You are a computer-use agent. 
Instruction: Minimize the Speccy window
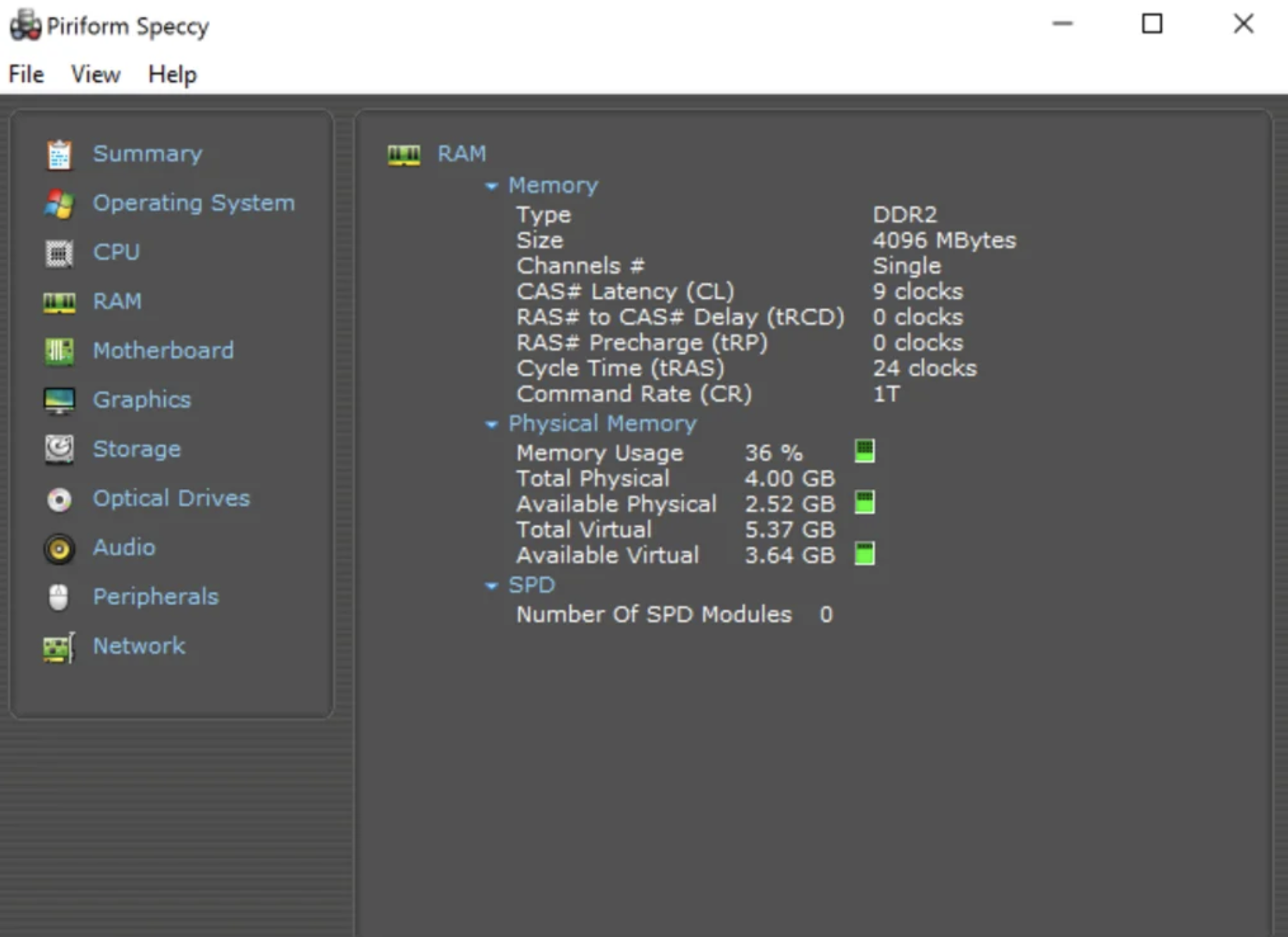pyautogui.click(x=1063, y=24)
